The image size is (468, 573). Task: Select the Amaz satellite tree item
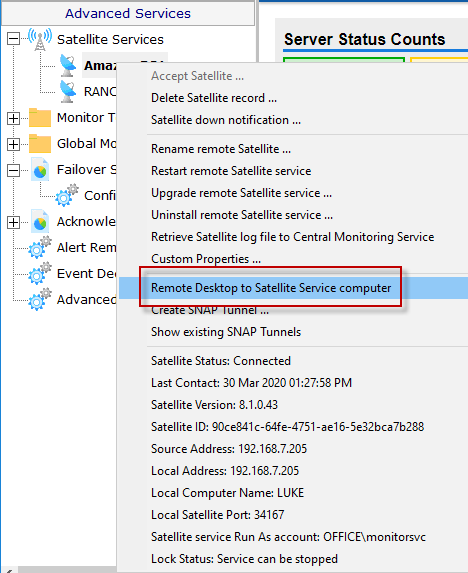(x=100, y=65)
